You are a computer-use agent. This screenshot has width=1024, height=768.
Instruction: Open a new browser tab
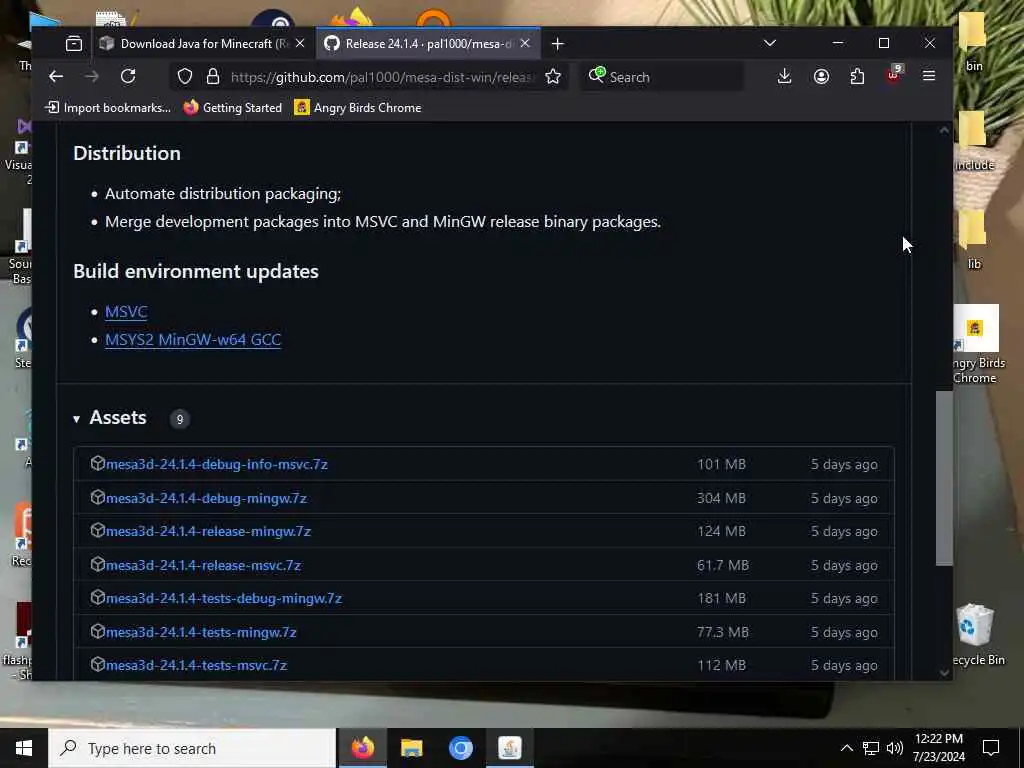click(x=557, y=44)
